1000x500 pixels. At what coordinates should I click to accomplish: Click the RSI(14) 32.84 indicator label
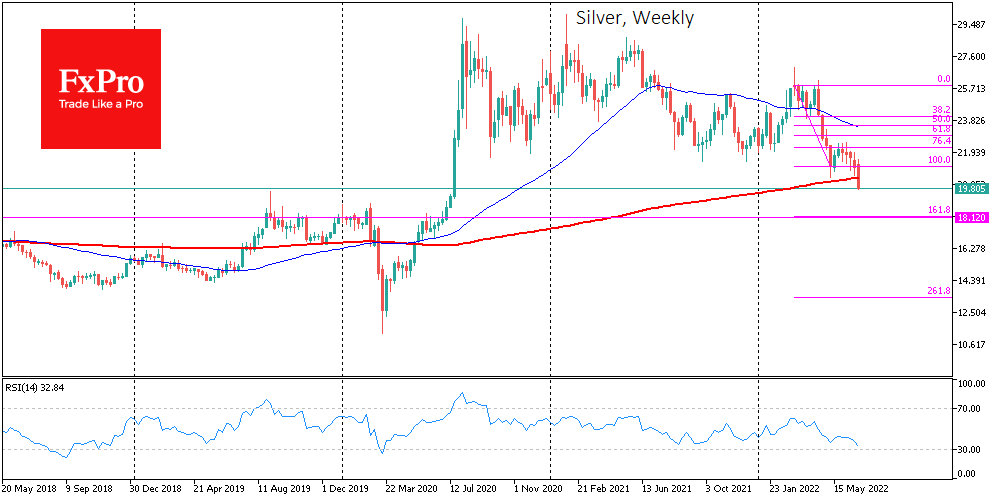[31, 388]
